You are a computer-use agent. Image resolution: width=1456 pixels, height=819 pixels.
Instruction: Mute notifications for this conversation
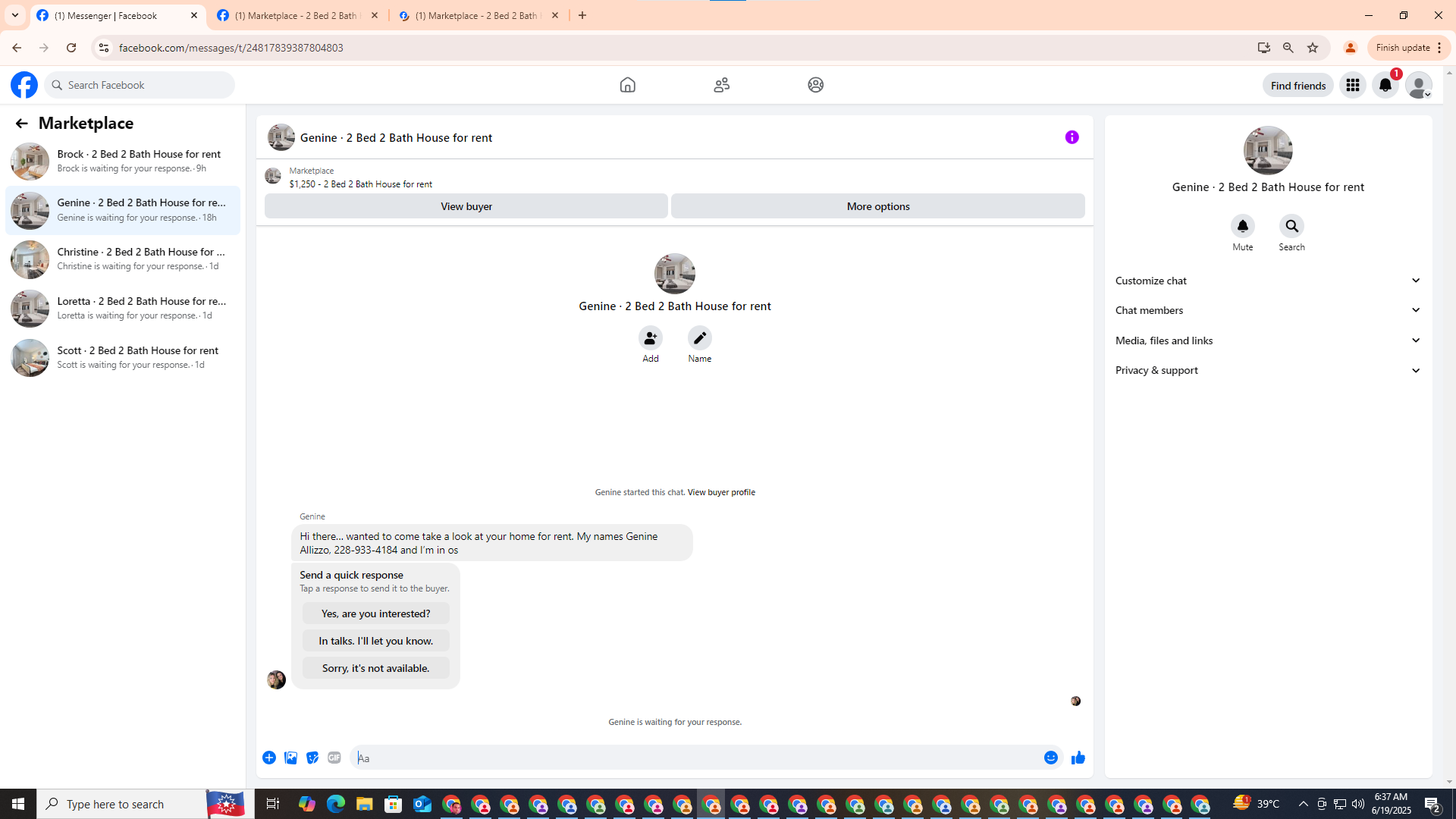tap(1242, 226)
